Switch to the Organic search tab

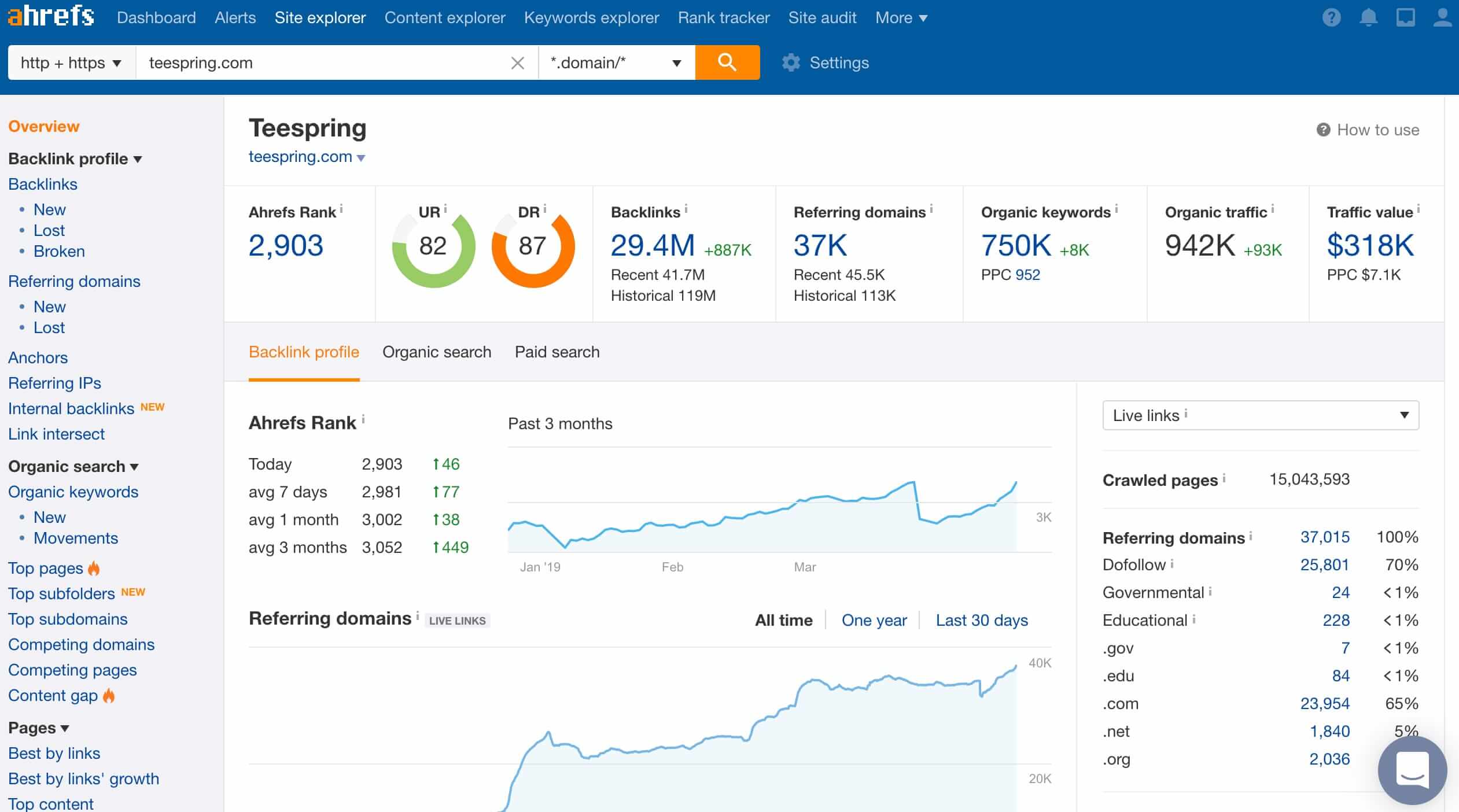437,351
